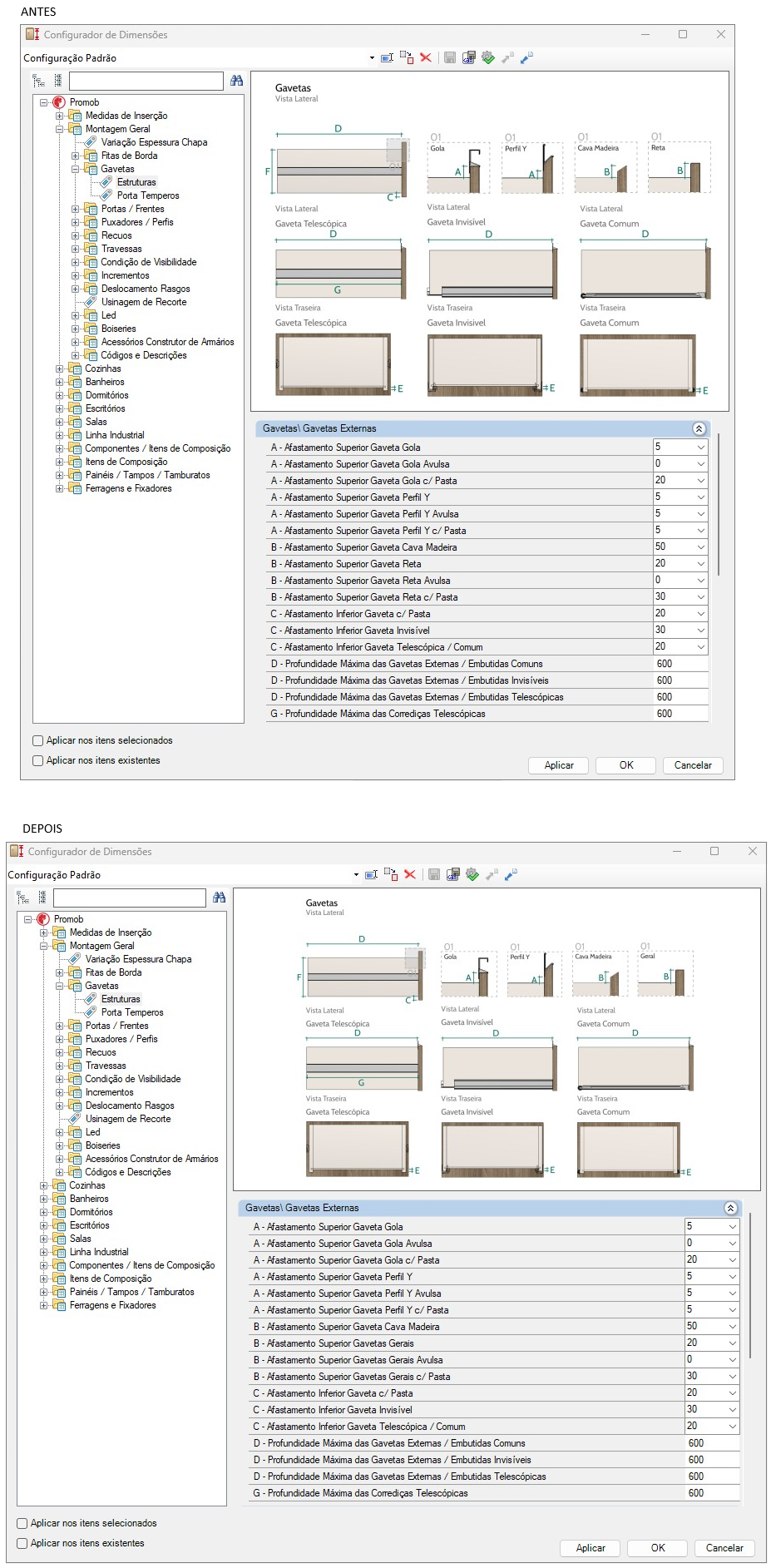Click 'B - Afastamento Superior Gaveta Reta' row in ANTES
Screen dimensions: 771x1568
pos(487,564)
